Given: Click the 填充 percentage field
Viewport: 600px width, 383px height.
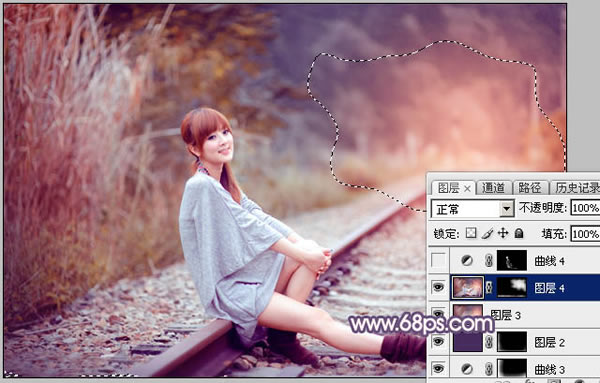Looking at the screenshot, I should [x=585, y=234].
